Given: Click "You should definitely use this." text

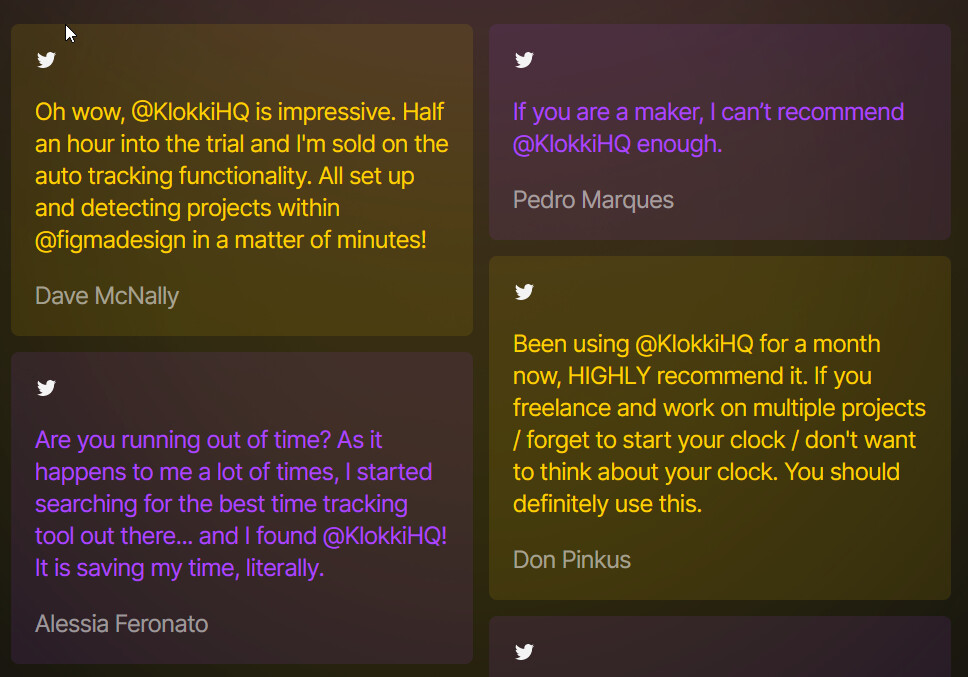Looking at the screenshot, I should 706,488.
